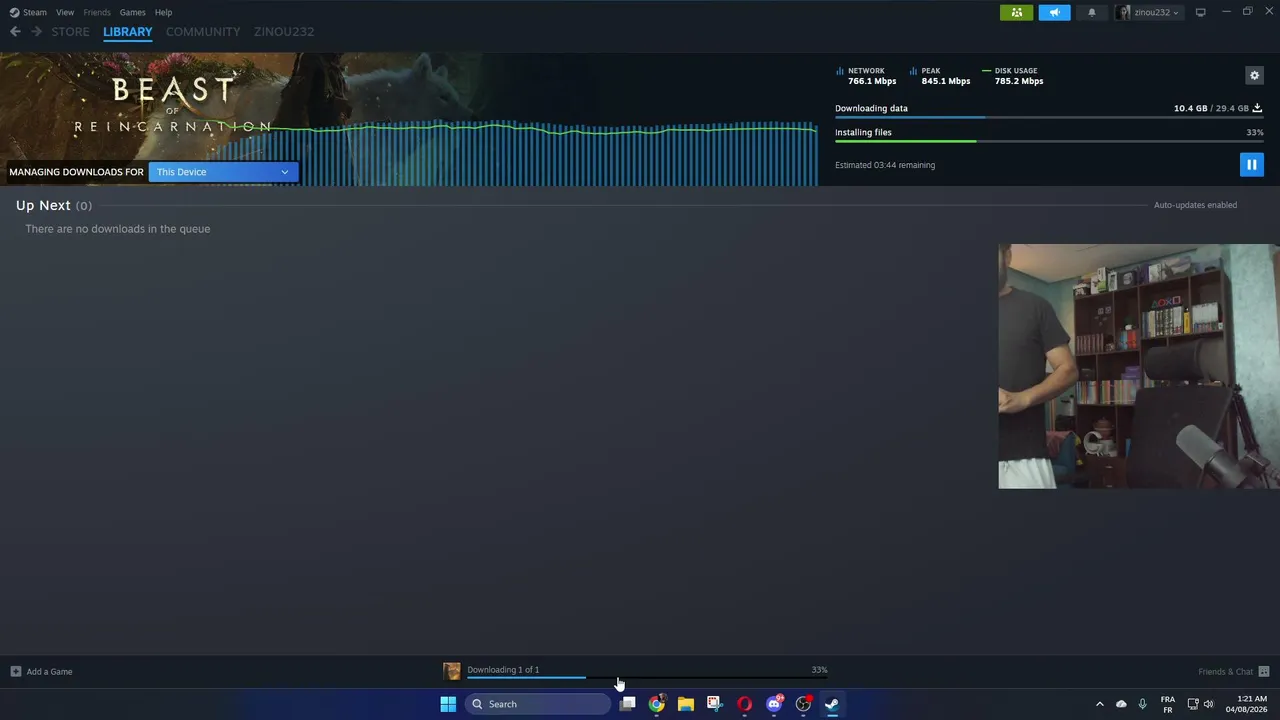The width and height of the screenshot is (1280, 720).
Task: Switch to the STORE tab
Action: [71, 32]
